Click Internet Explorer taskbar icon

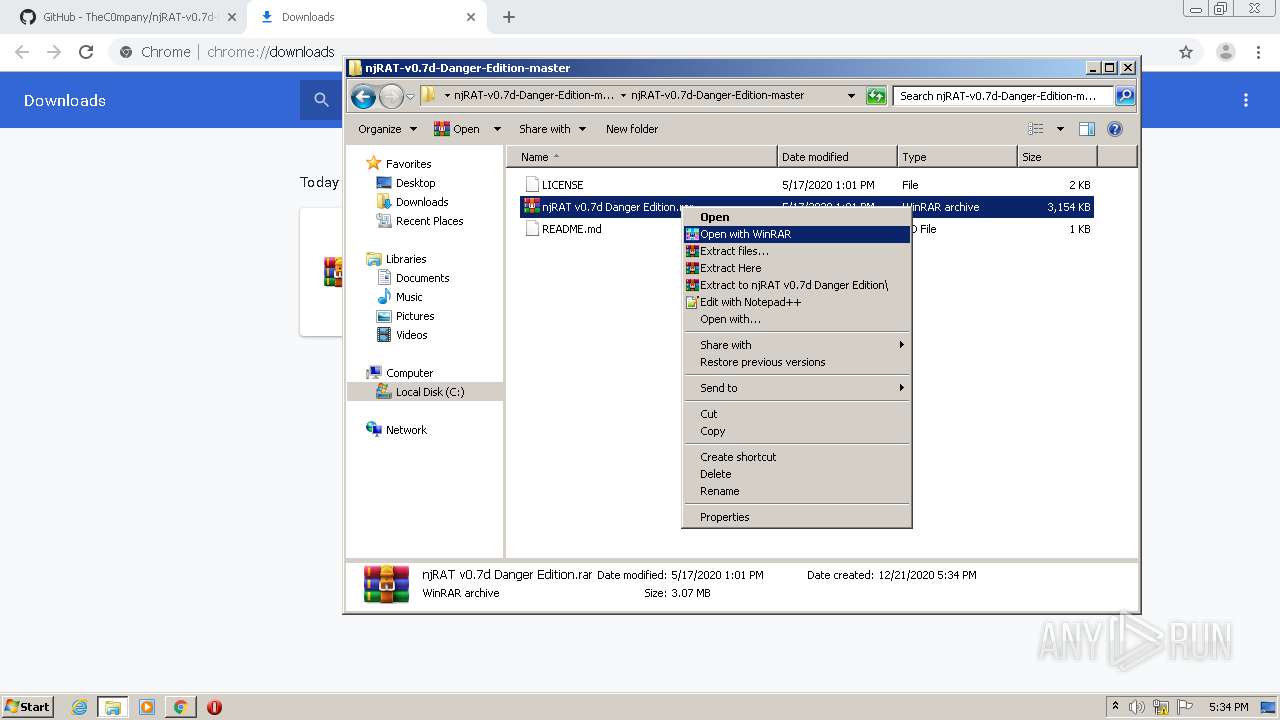coord(79,707)
